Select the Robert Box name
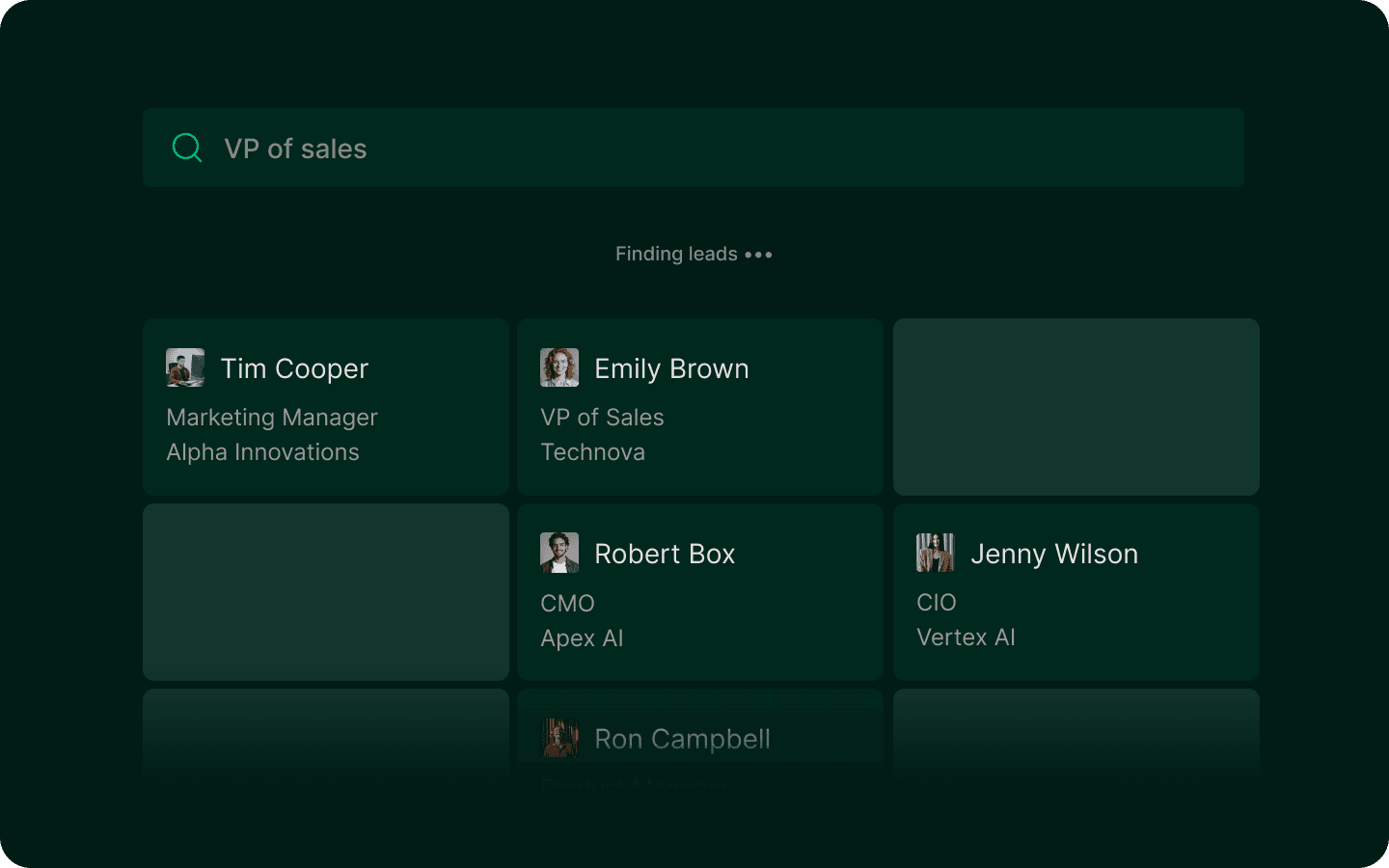This screenshot has height=868, width=1389. [665, 554]
